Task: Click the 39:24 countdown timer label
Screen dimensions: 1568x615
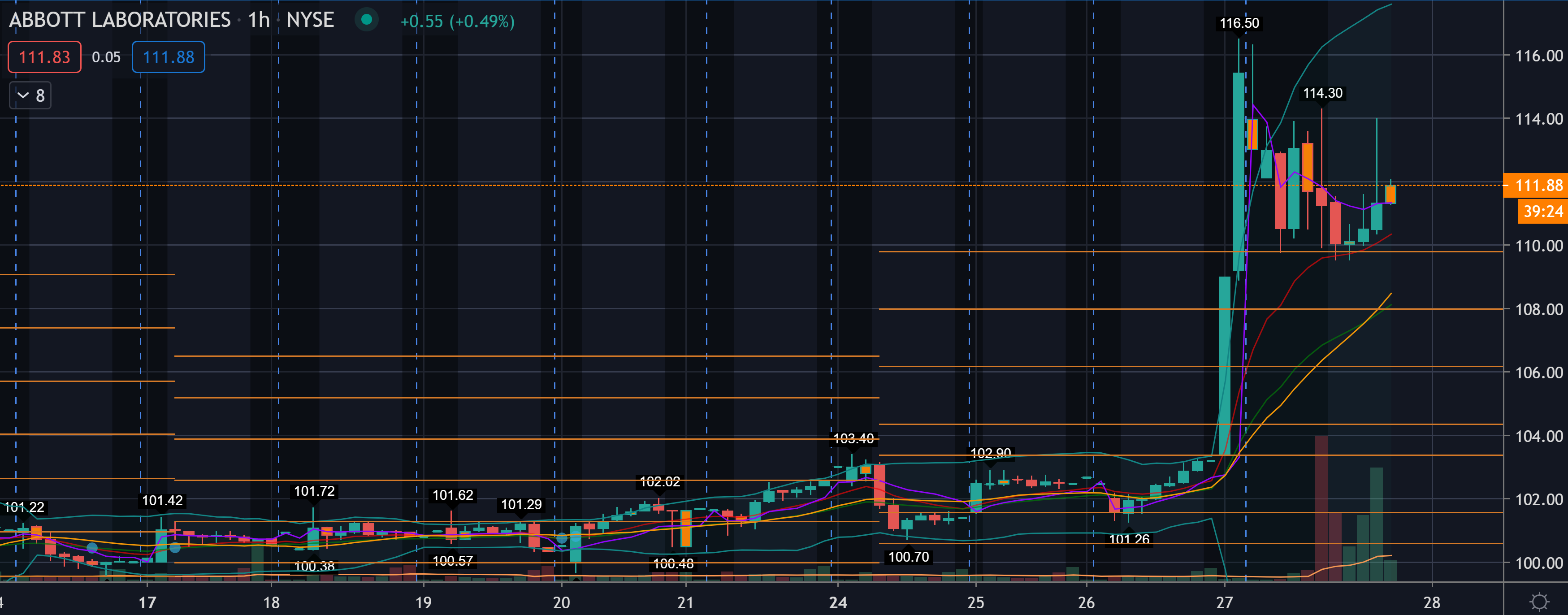Action: (x=1542, y=211)
